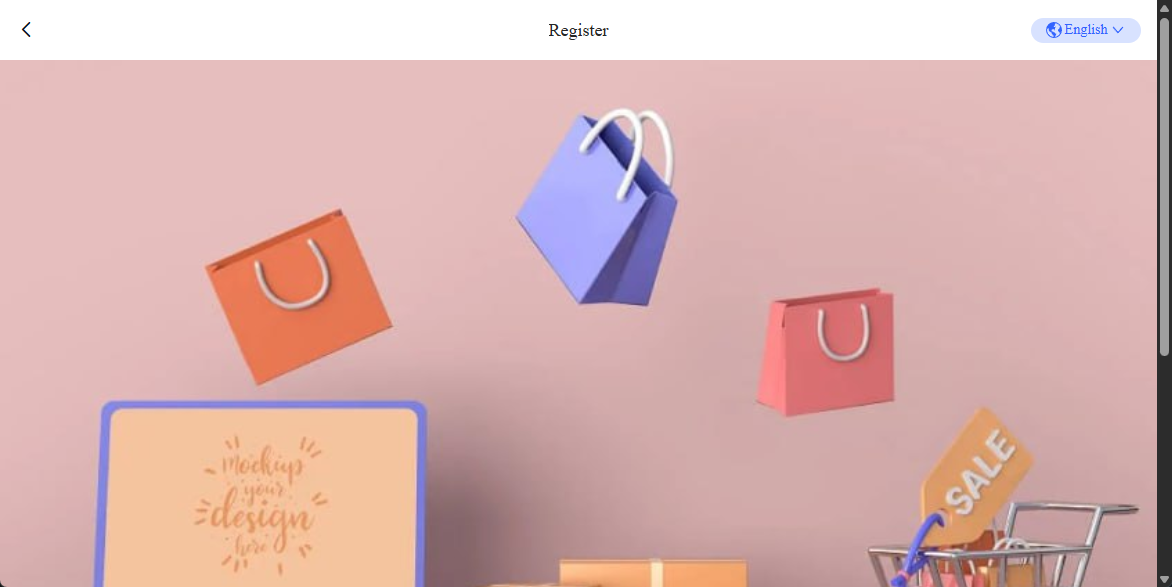Click the globe icon beside English
The width and height of the screenshot is (1172, 587).
tap(1054, 30)
